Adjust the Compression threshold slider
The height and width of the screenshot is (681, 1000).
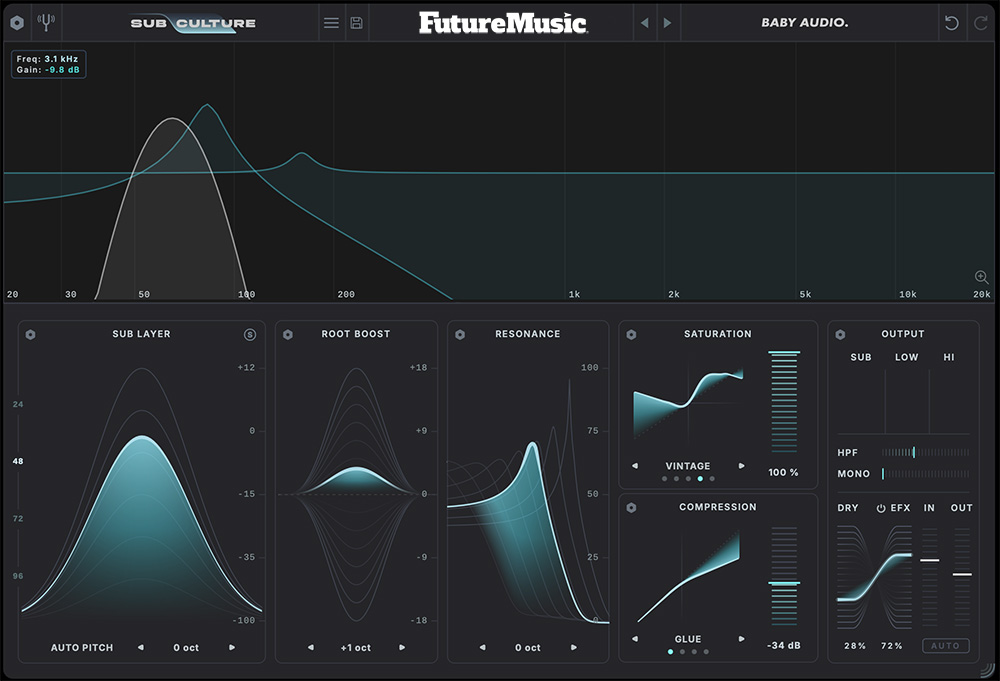[x=784, y=575]
